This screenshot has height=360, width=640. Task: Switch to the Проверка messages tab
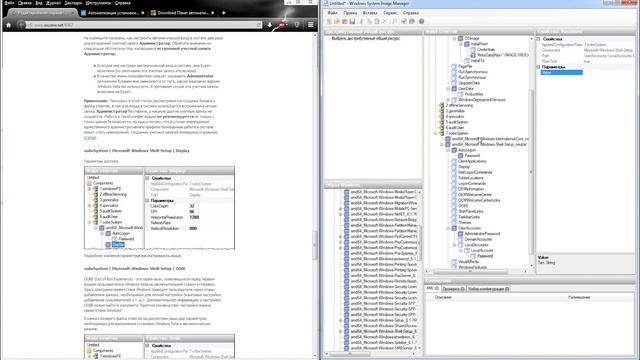[x=453, y=289]
